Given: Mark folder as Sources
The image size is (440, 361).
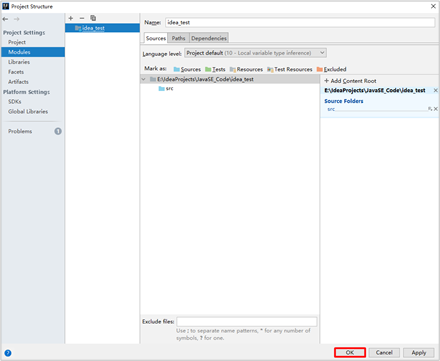Looking at the screenshot, I should (187, 69).
